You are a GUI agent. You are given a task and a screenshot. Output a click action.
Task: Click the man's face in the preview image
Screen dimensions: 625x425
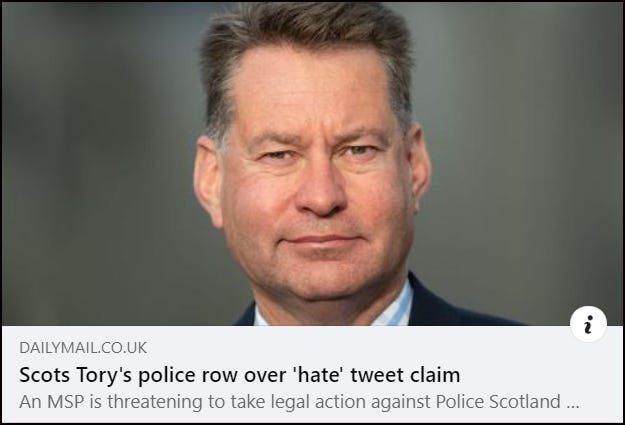314,187
